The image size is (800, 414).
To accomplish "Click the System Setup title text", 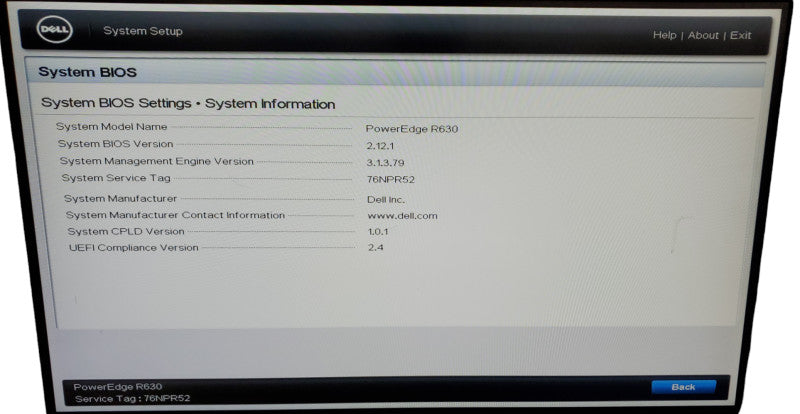I will tap(143, 31).
